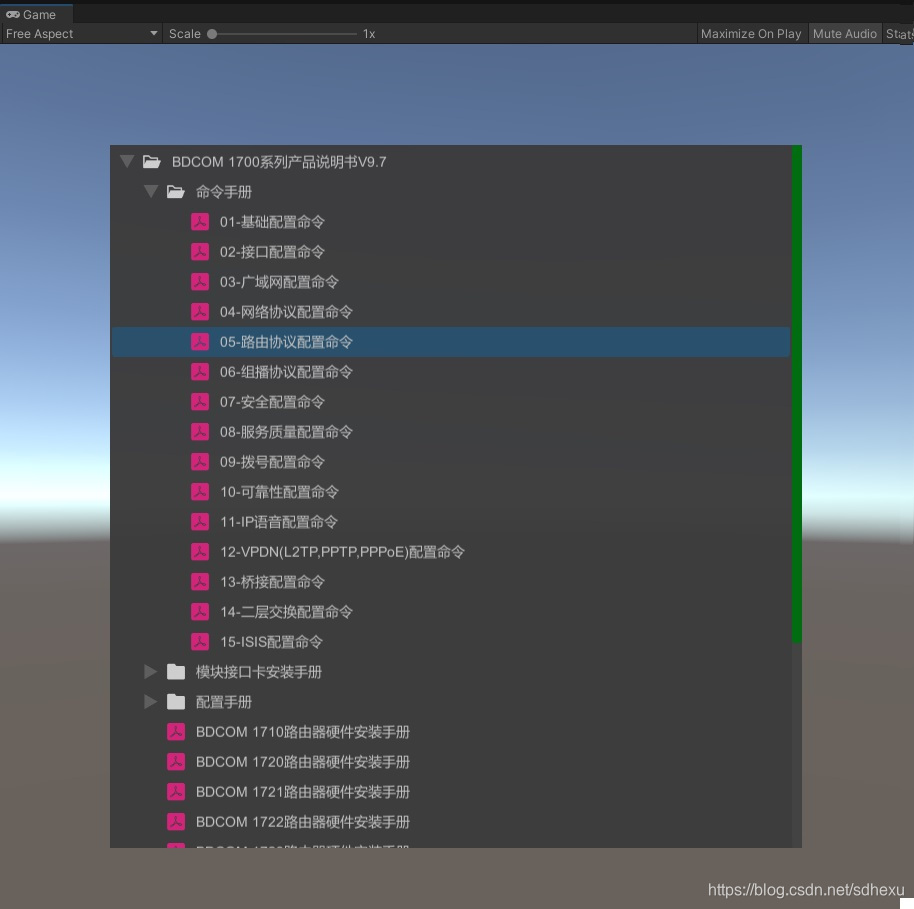Click the PDF icon for 04-网络协议配置命令
Image resolution: width=914 pixels, height=909 pixels.
200,312
